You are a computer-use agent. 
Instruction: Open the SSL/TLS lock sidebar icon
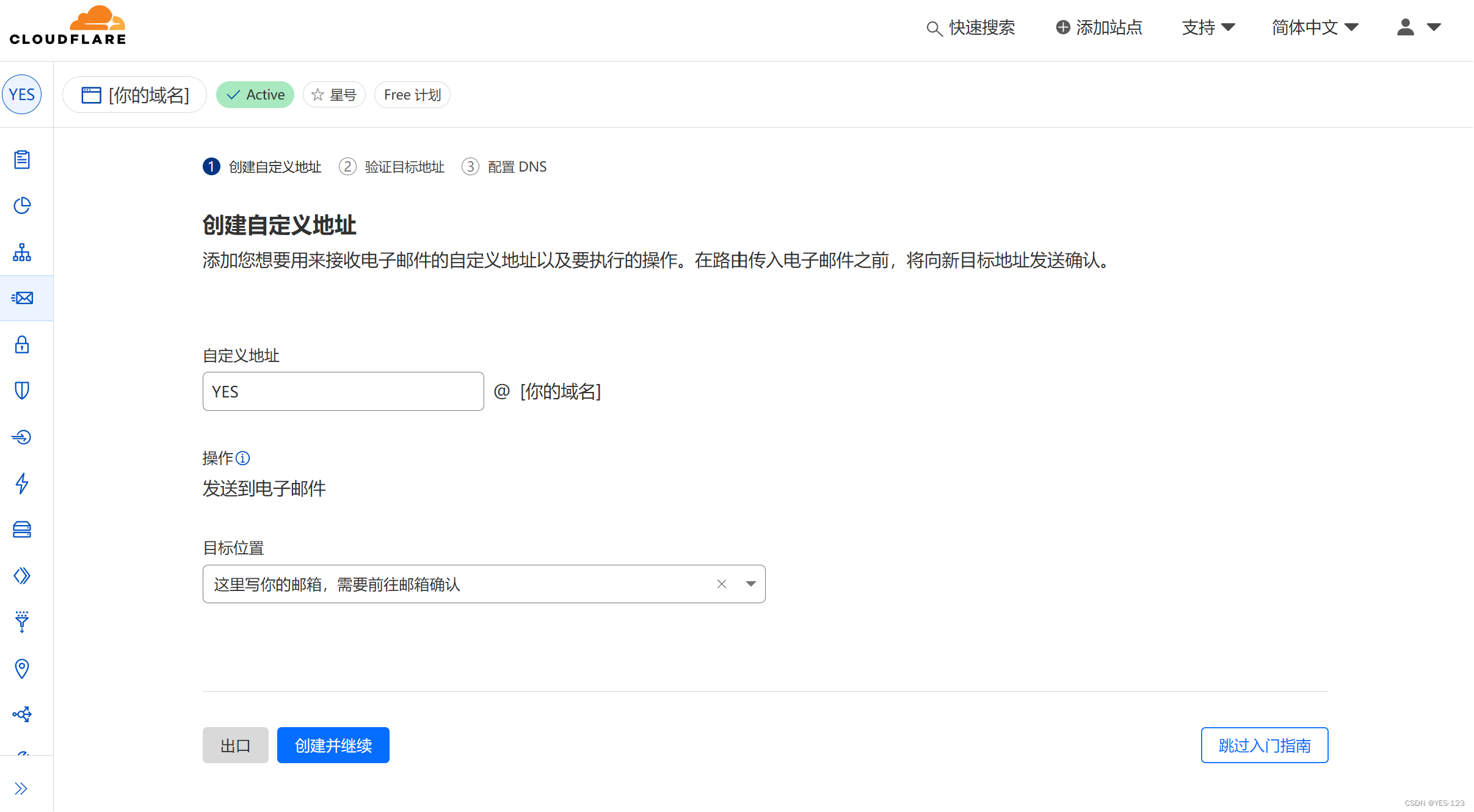pyautogui.click(x=22, y=344)
